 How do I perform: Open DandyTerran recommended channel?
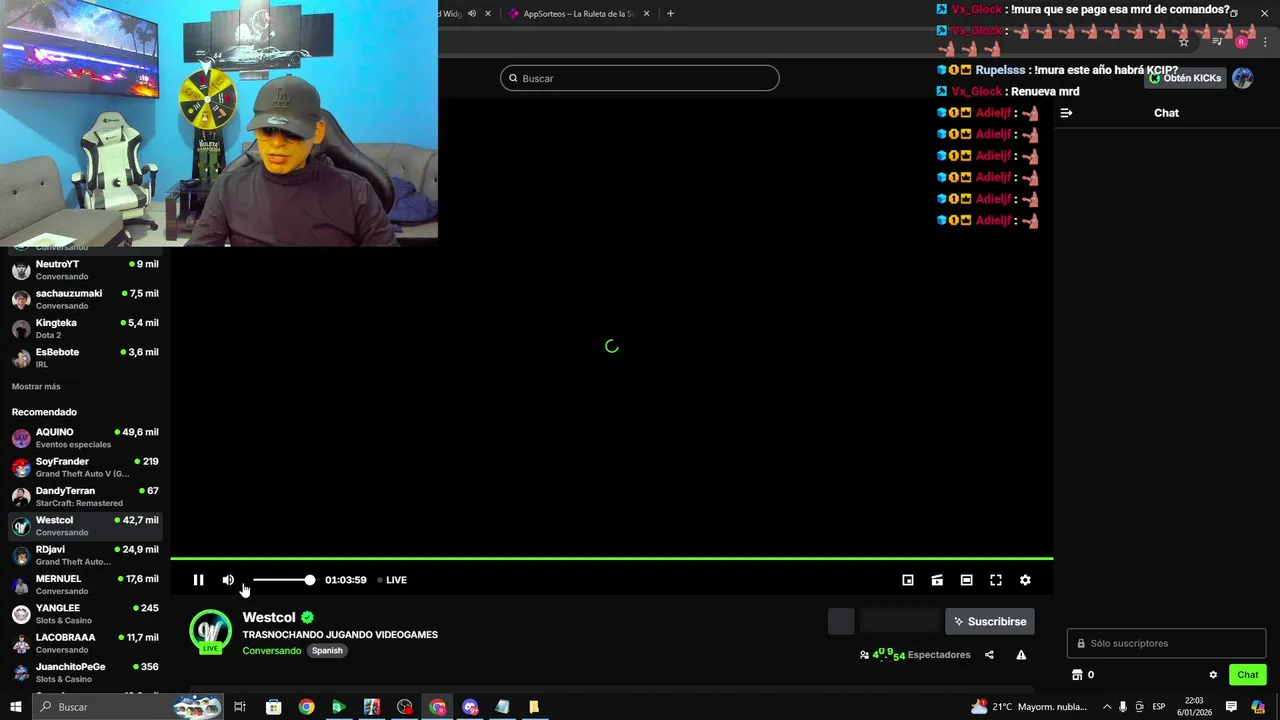pos(85,496)
